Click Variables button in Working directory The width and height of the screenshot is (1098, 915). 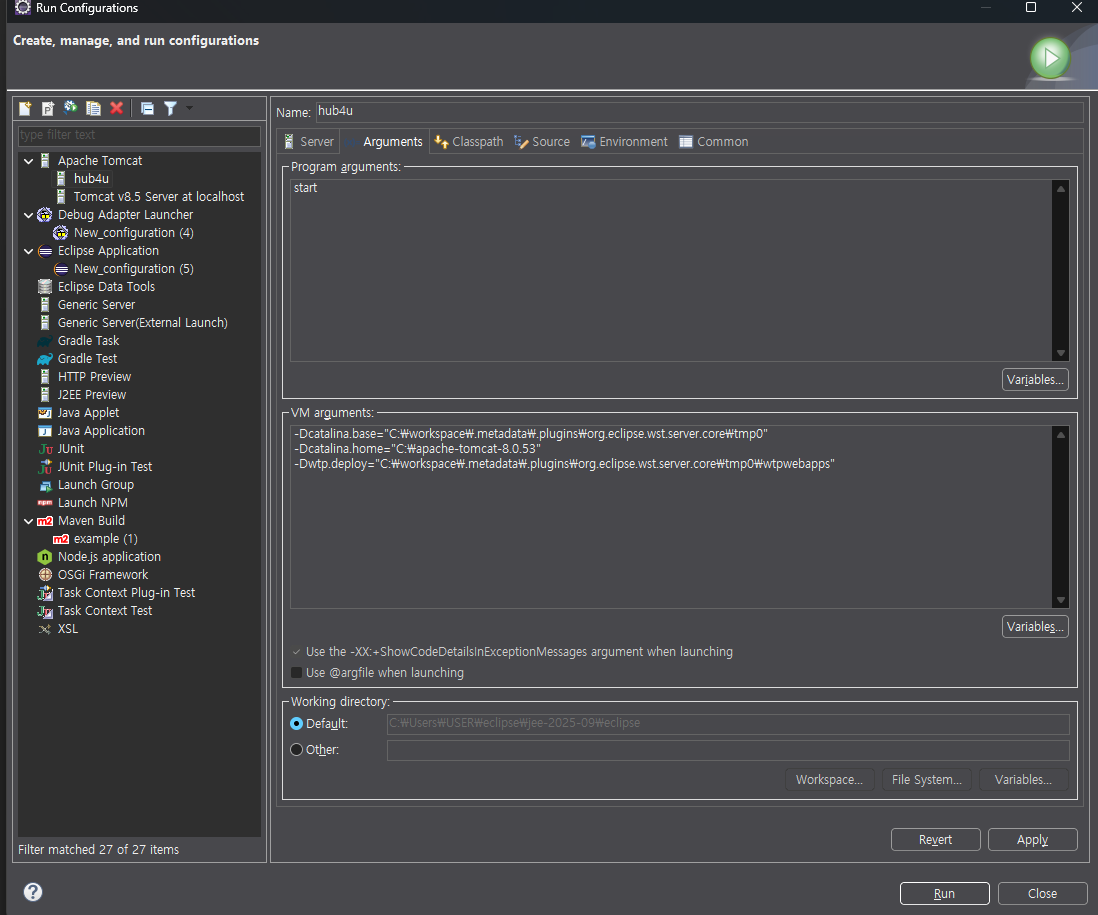click(x=1023, y=779)
